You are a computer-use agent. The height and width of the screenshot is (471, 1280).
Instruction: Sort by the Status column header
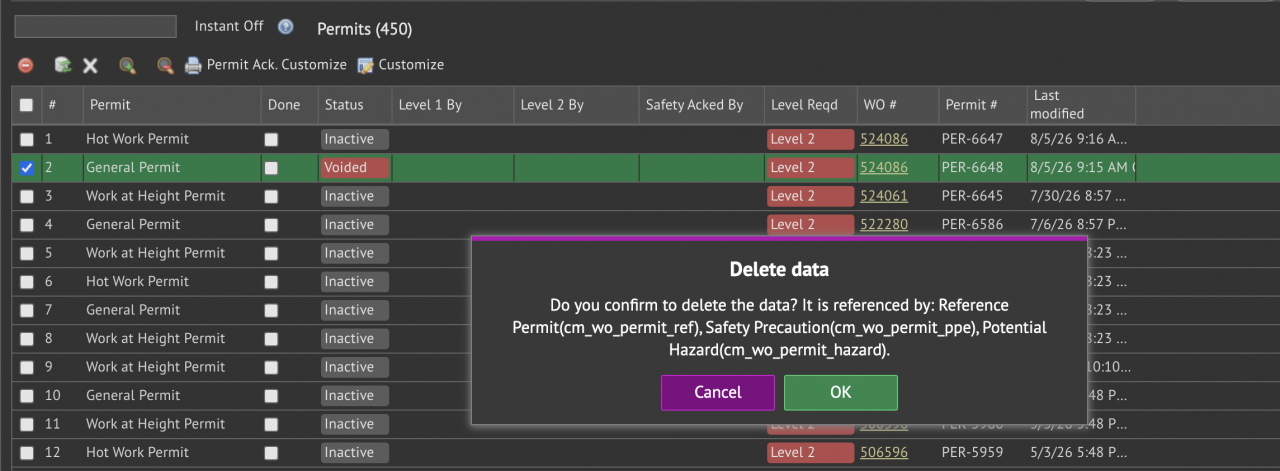point(354,104)
